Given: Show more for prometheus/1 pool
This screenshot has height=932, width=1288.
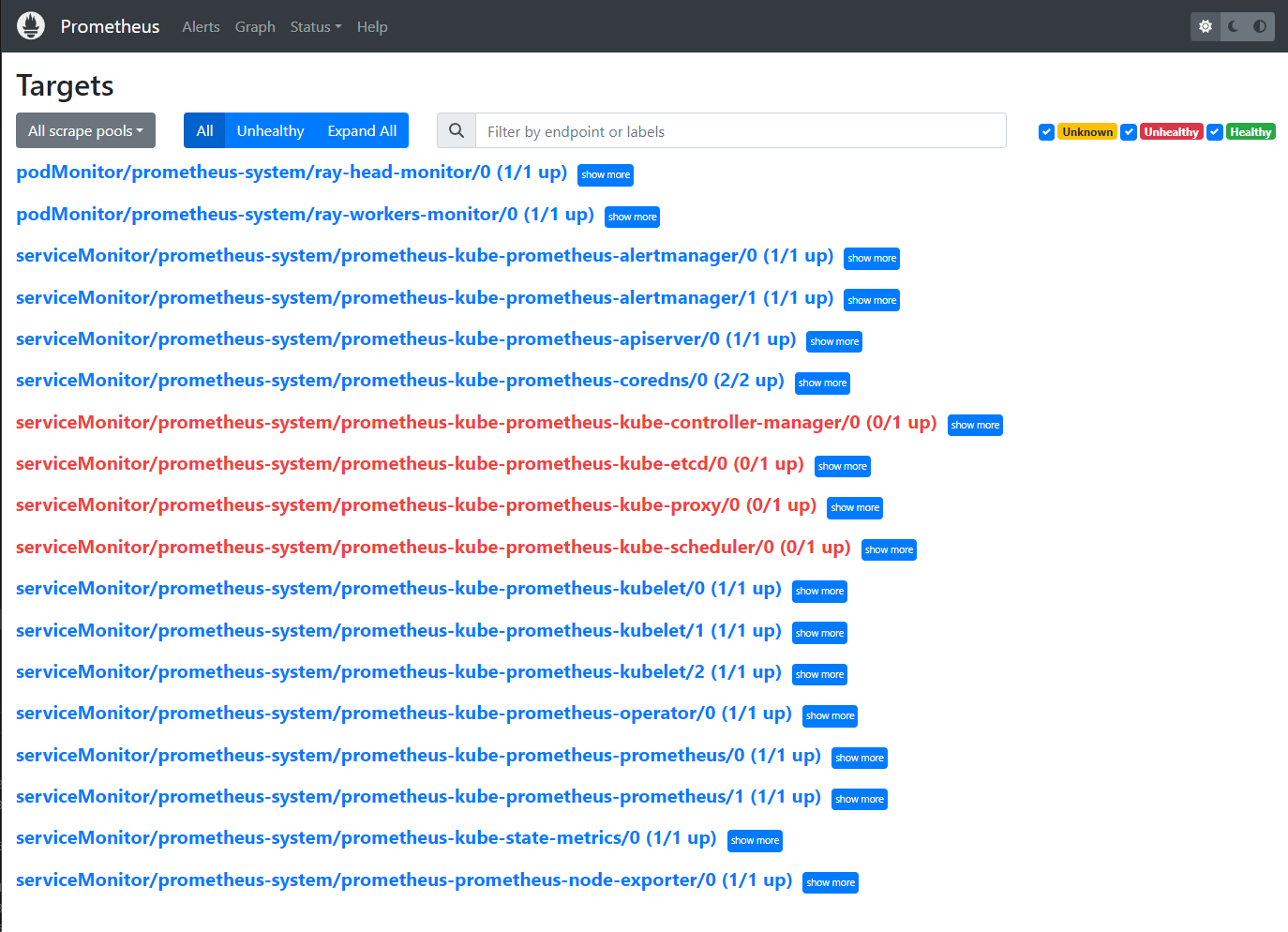Looking at the screenshot, I should tap(860, 800).
